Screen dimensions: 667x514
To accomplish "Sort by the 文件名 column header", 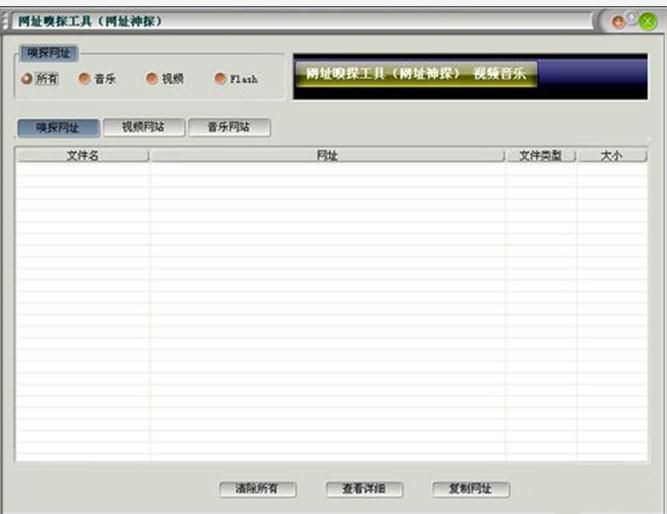I will [x=83, y=156].
